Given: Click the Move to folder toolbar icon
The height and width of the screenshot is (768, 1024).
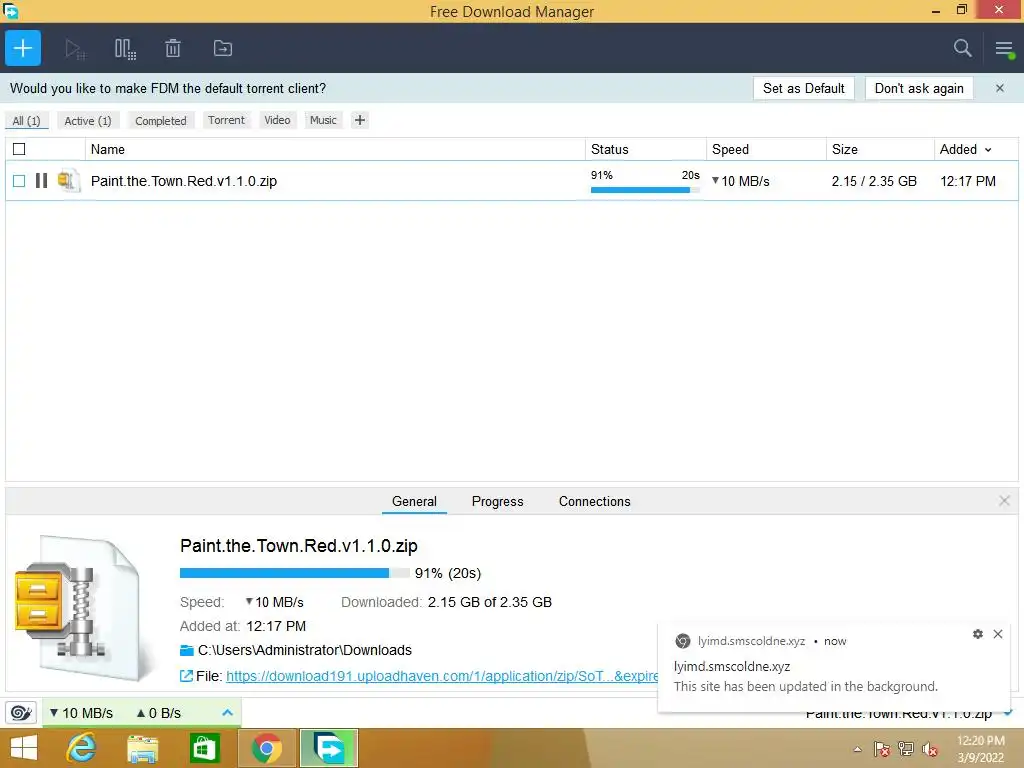Looking at the screenshot, I should click(x=223, y=48).
